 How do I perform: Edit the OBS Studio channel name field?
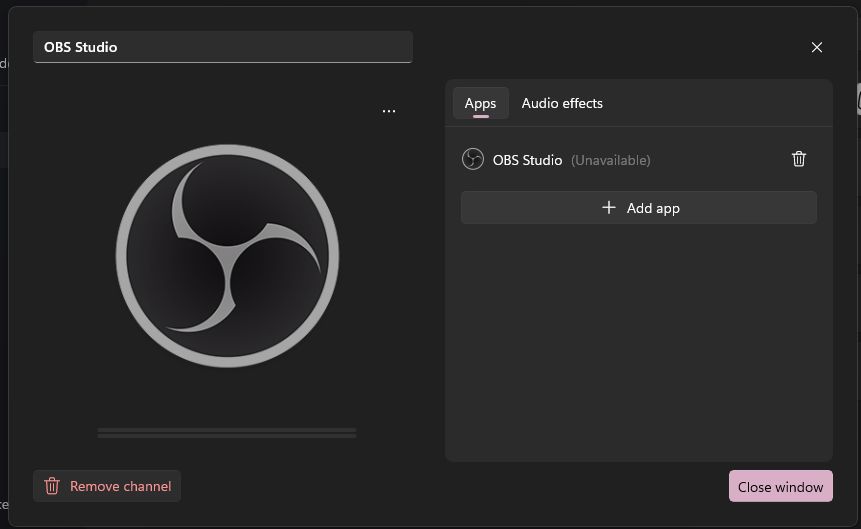pyautogui.click(x=223, y=47)
